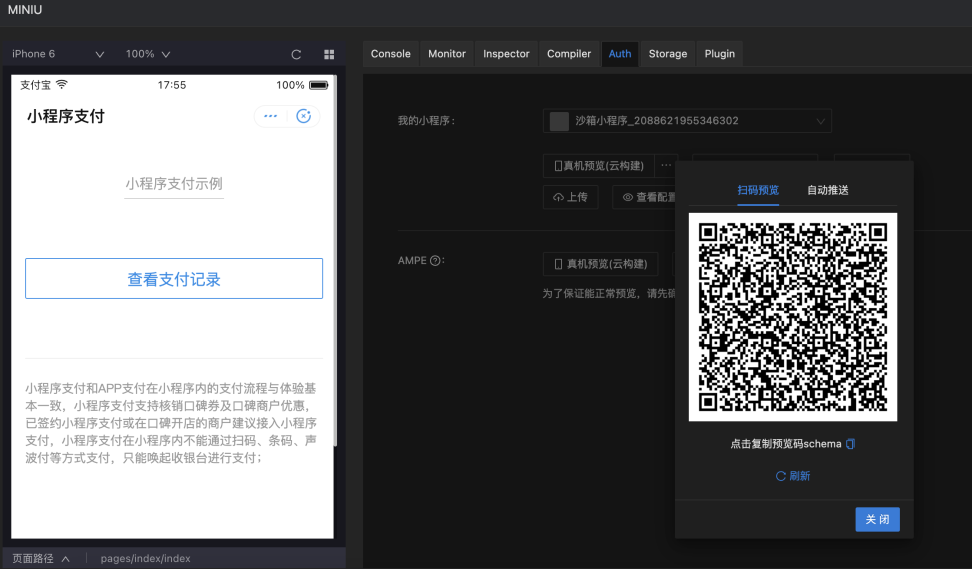Switch to the Storage tab
The image size is (972, 569).
[x=668, y=54]
